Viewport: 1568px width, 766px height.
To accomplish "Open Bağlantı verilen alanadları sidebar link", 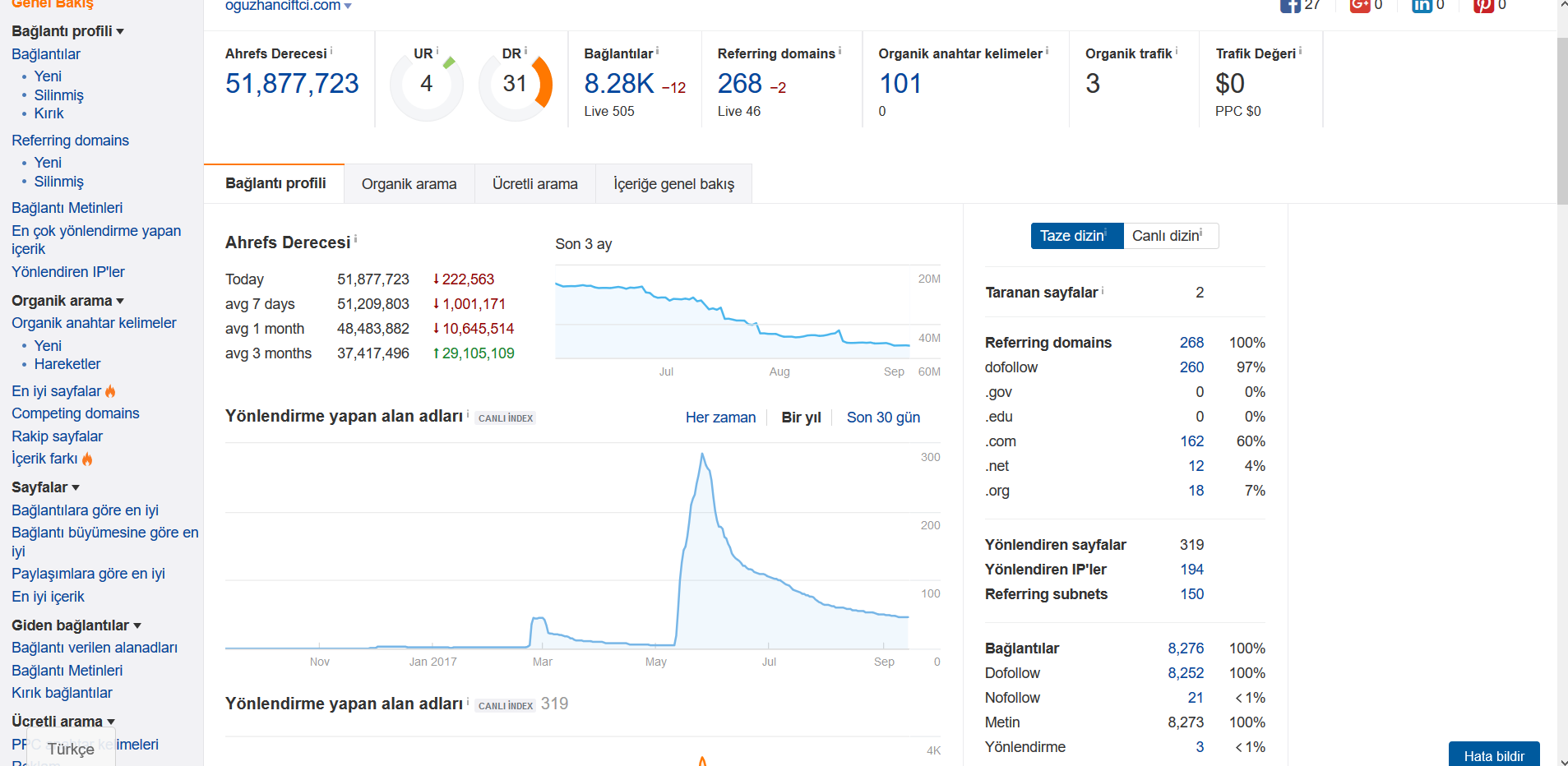I will click(x=95, y=648).
